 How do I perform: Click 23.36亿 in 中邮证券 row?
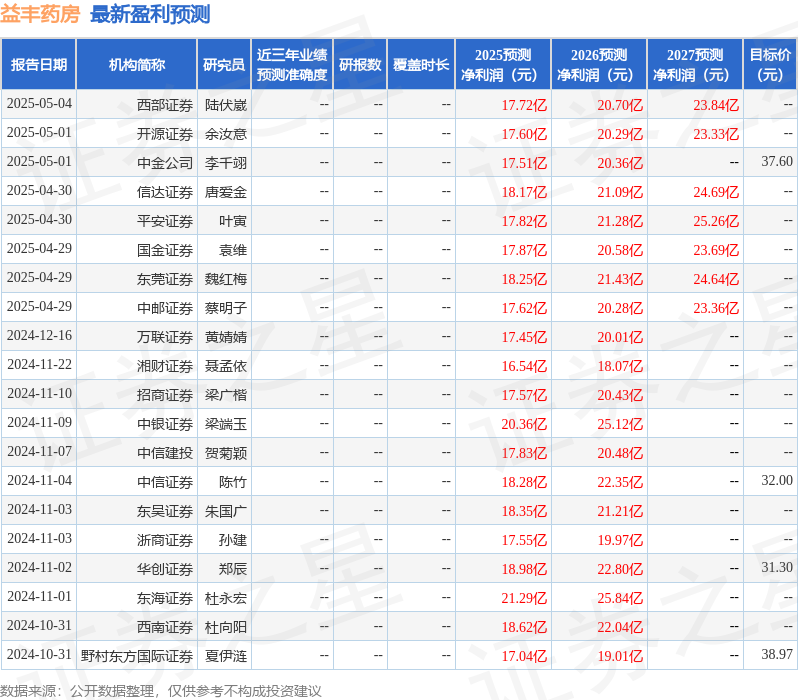coord(716,308)
